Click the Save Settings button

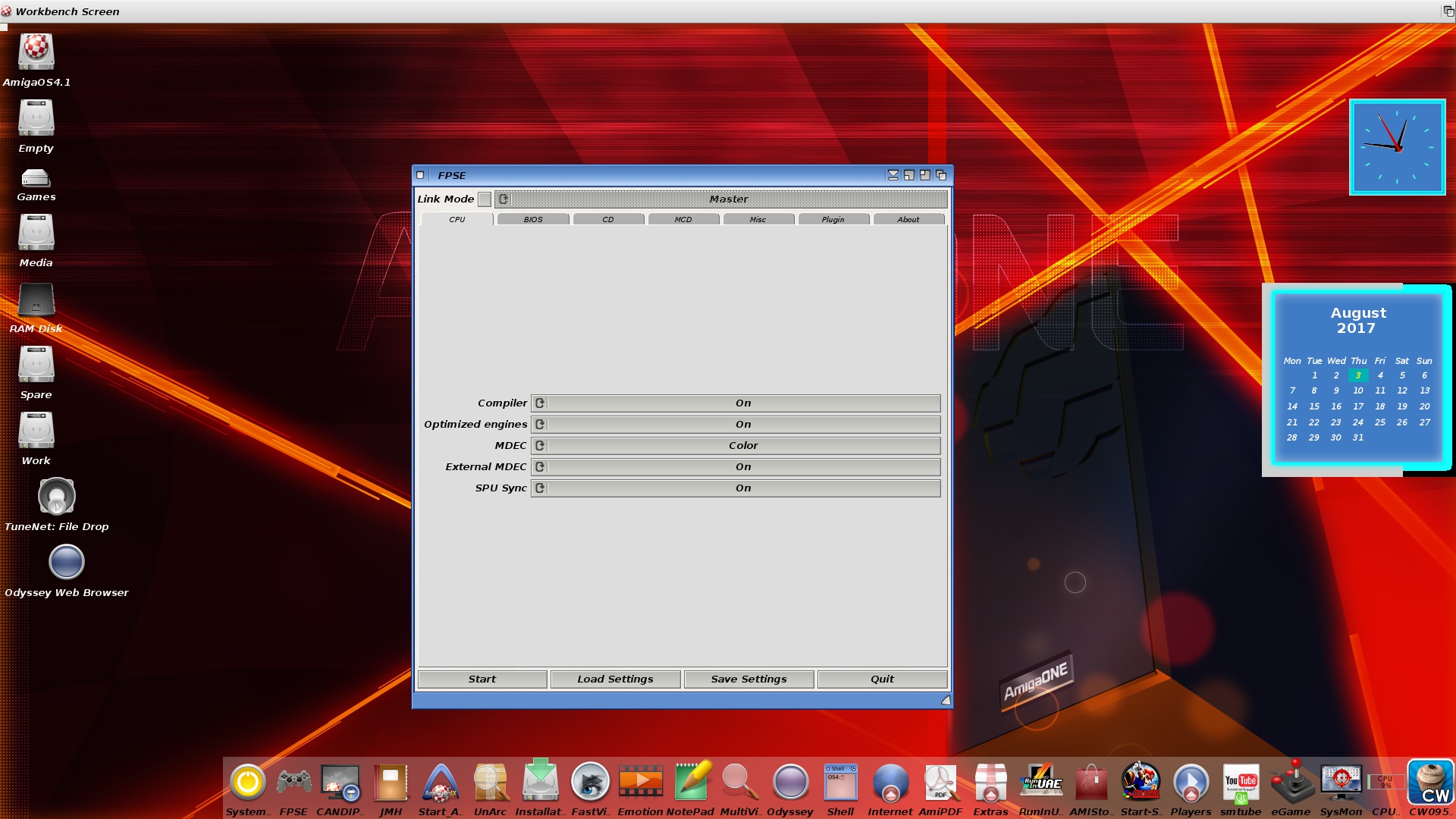748,679
